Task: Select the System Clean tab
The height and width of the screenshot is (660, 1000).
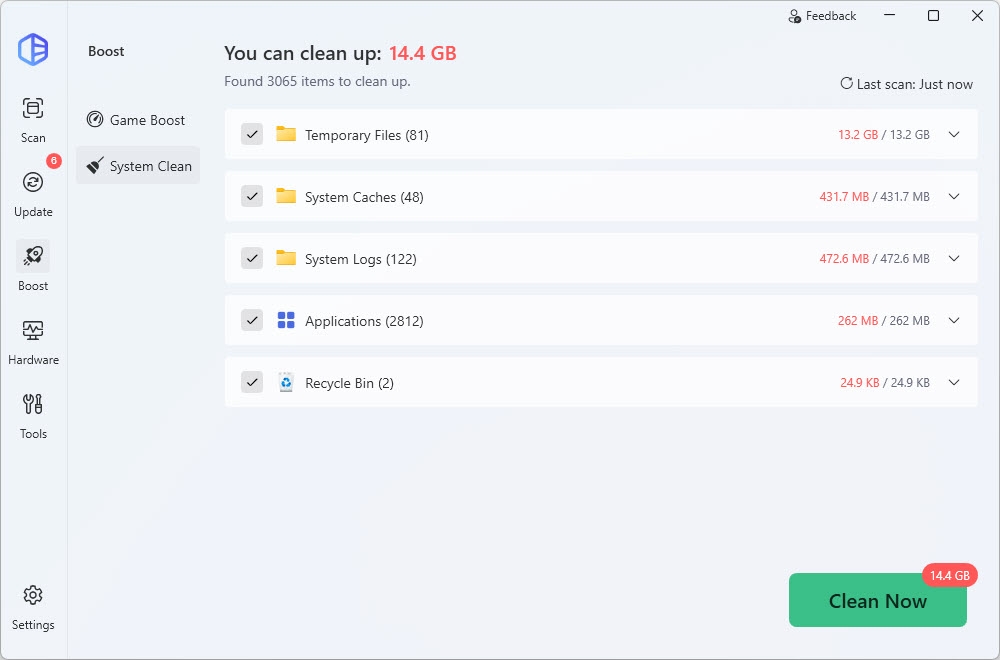Action: [138, 166]
